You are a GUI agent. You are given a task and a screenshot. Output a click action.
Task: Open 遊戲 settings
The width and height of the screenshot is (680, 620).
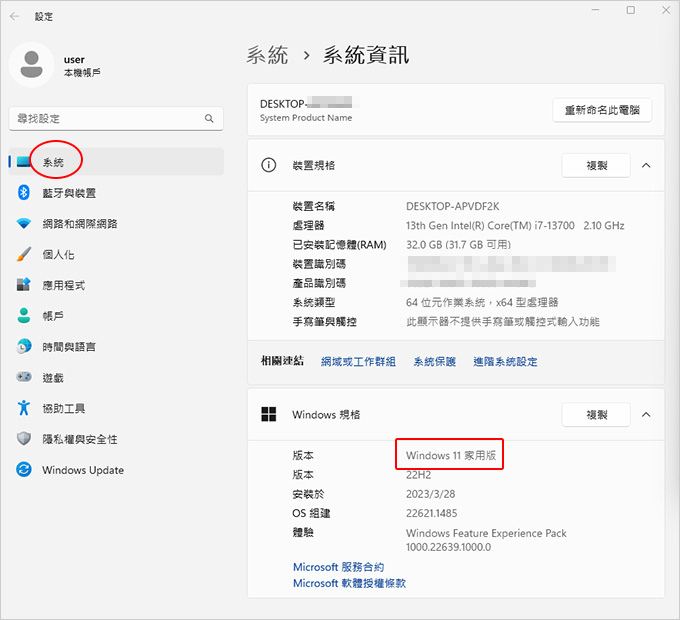tap(116, 377)
